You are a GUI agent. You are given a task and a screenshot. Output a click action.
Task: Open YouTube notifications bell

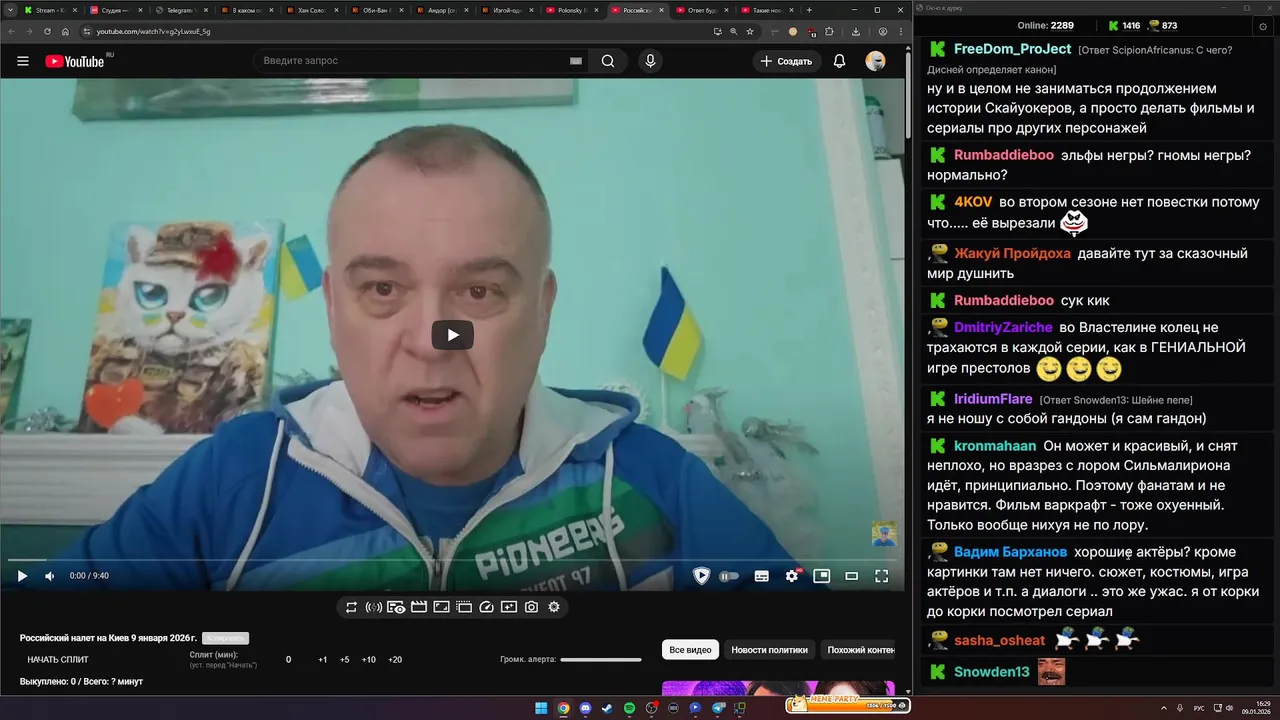coord(839,61)
